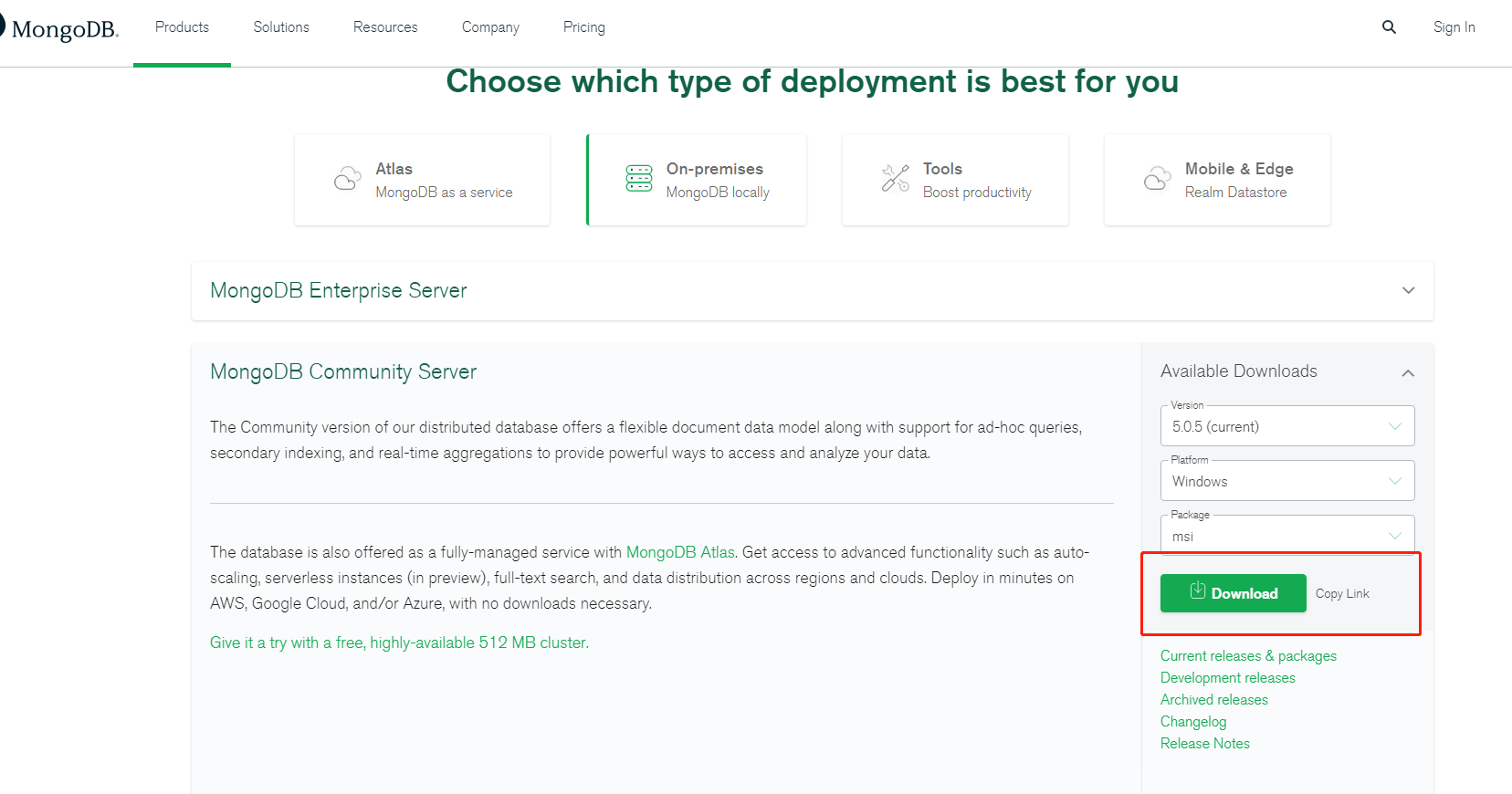Open the Platform dropdown showing Windows
This screenshot has width=1512, height=794.
coord(1287,481)
